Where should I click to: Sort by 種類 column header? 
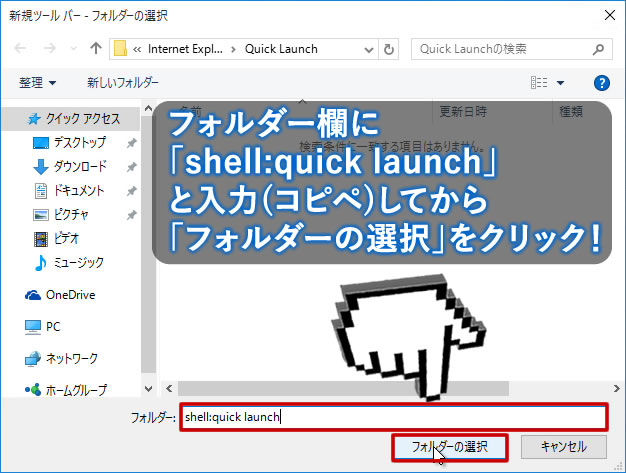(x=571, y=111)
